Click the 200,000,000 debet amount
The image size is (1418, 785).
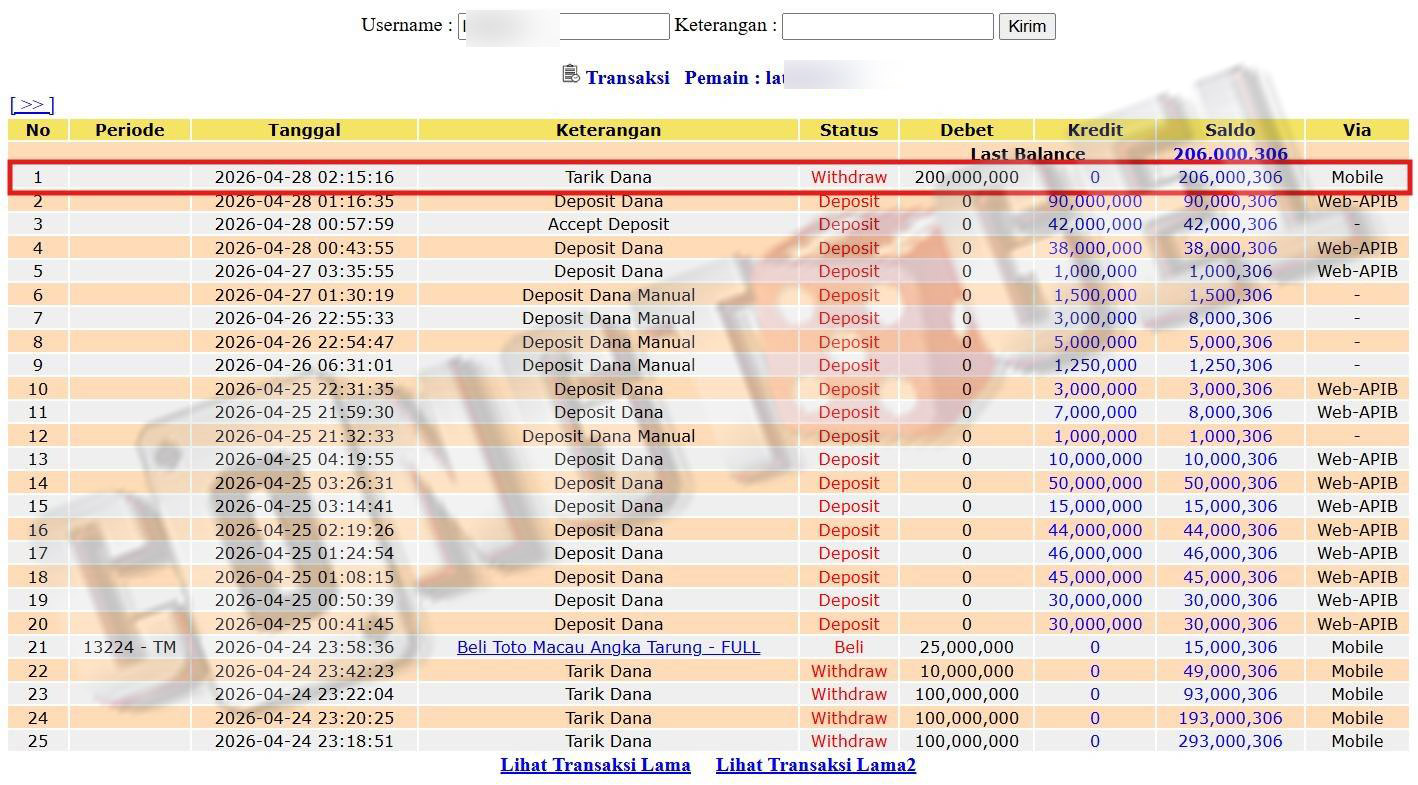(x=966, y=177)
